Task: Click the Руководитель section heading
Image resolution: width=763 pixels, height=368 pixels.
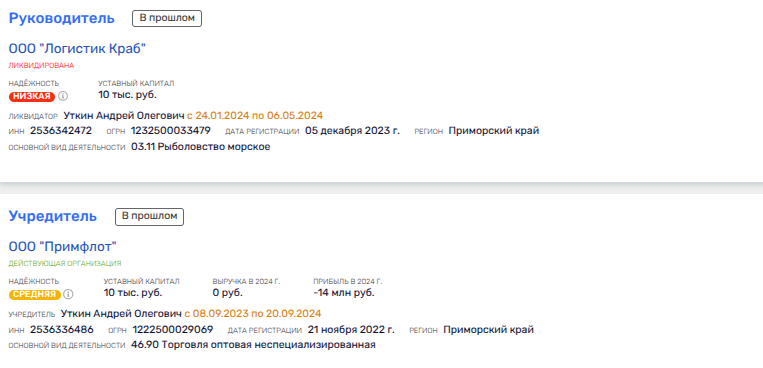Action: tap(62, 18)
